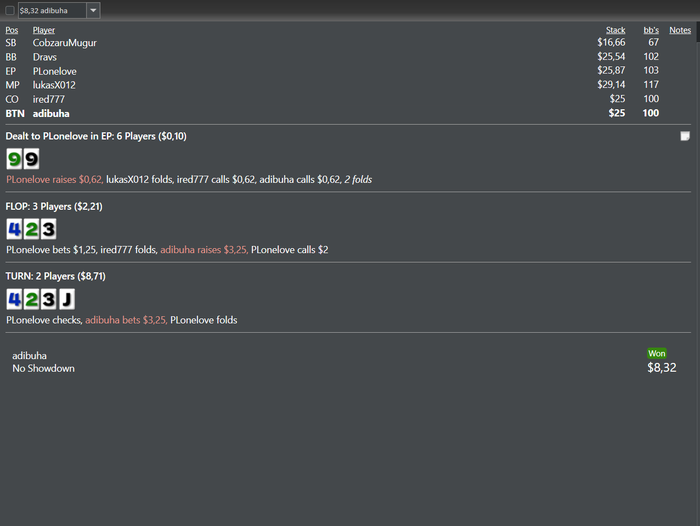Click the $8,32 winnings amount
700x526 pixels.
(661, 368)
